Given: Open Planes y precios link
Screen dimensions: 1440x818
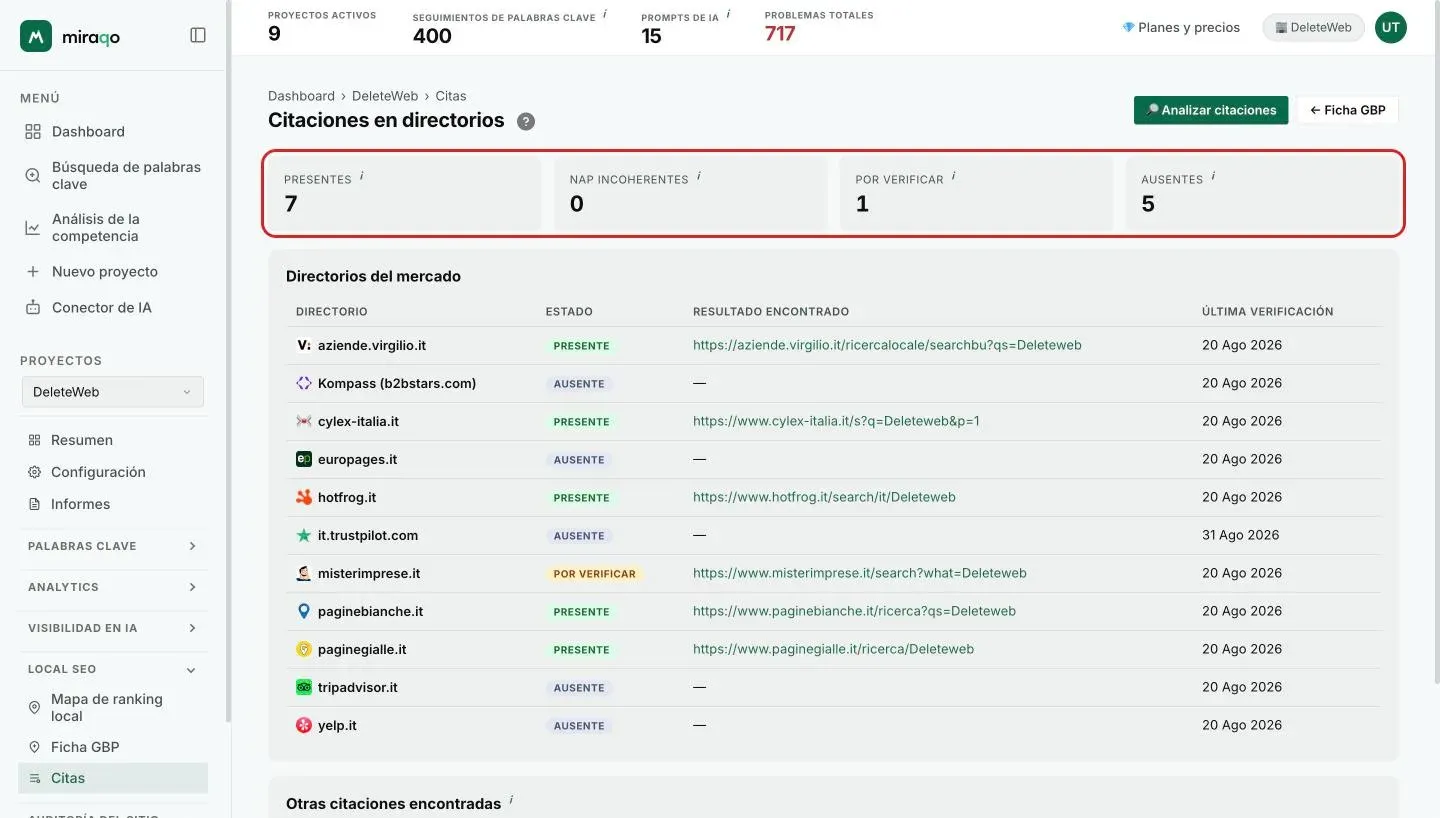Looking at the screenshot, I should tap(1181, 28).
